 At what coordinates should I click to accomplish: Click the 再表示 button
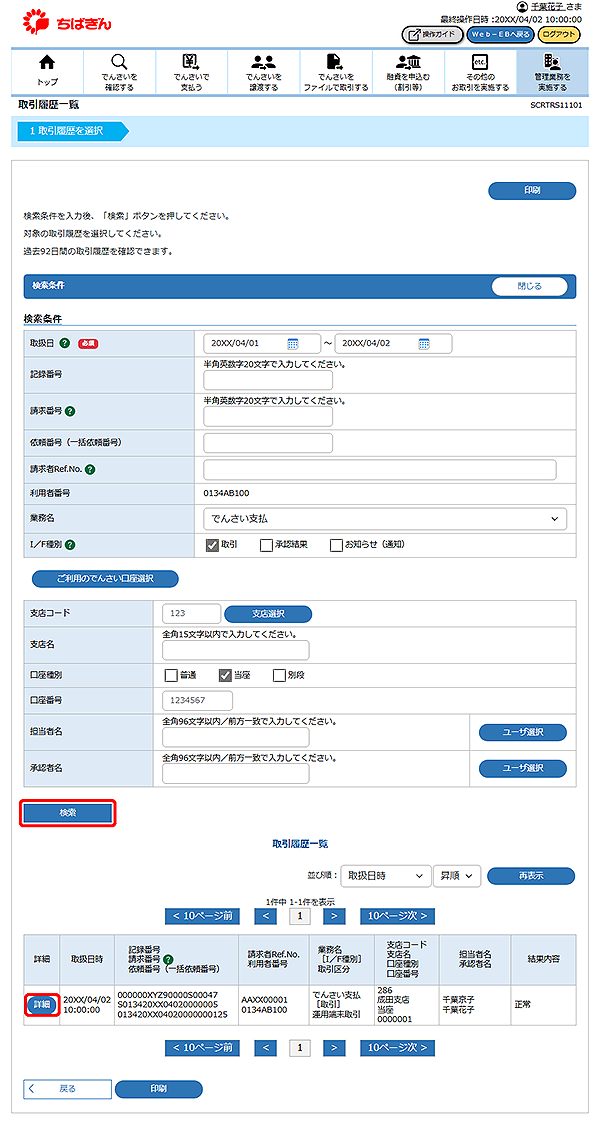click(531, 876)
